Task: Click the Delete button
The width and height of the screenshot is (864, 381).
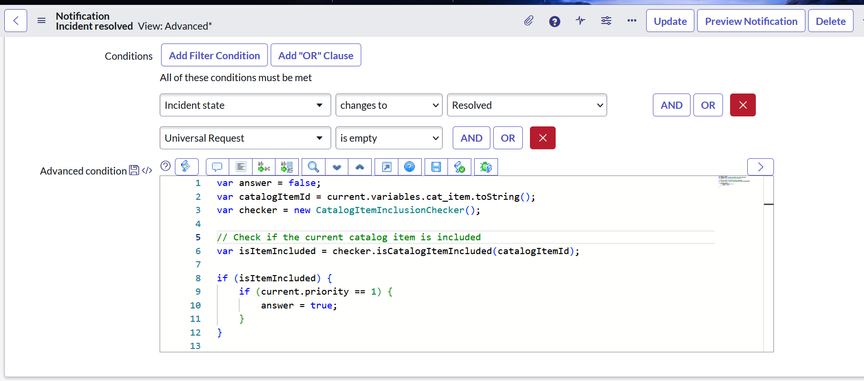Action: click(x=830, y=21)
